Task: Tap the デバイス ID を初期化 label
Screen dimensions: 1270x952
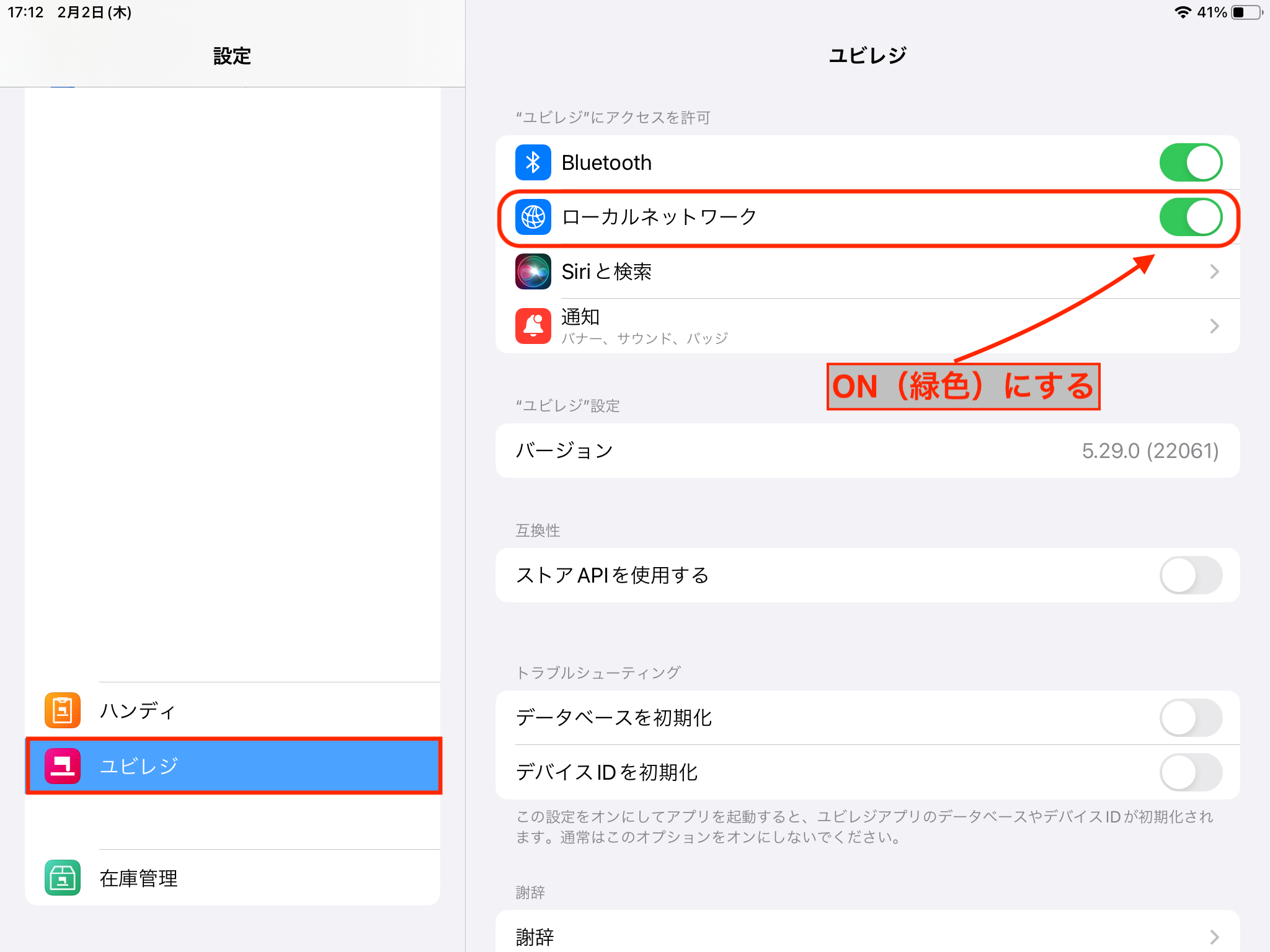Action: (606, 772)
